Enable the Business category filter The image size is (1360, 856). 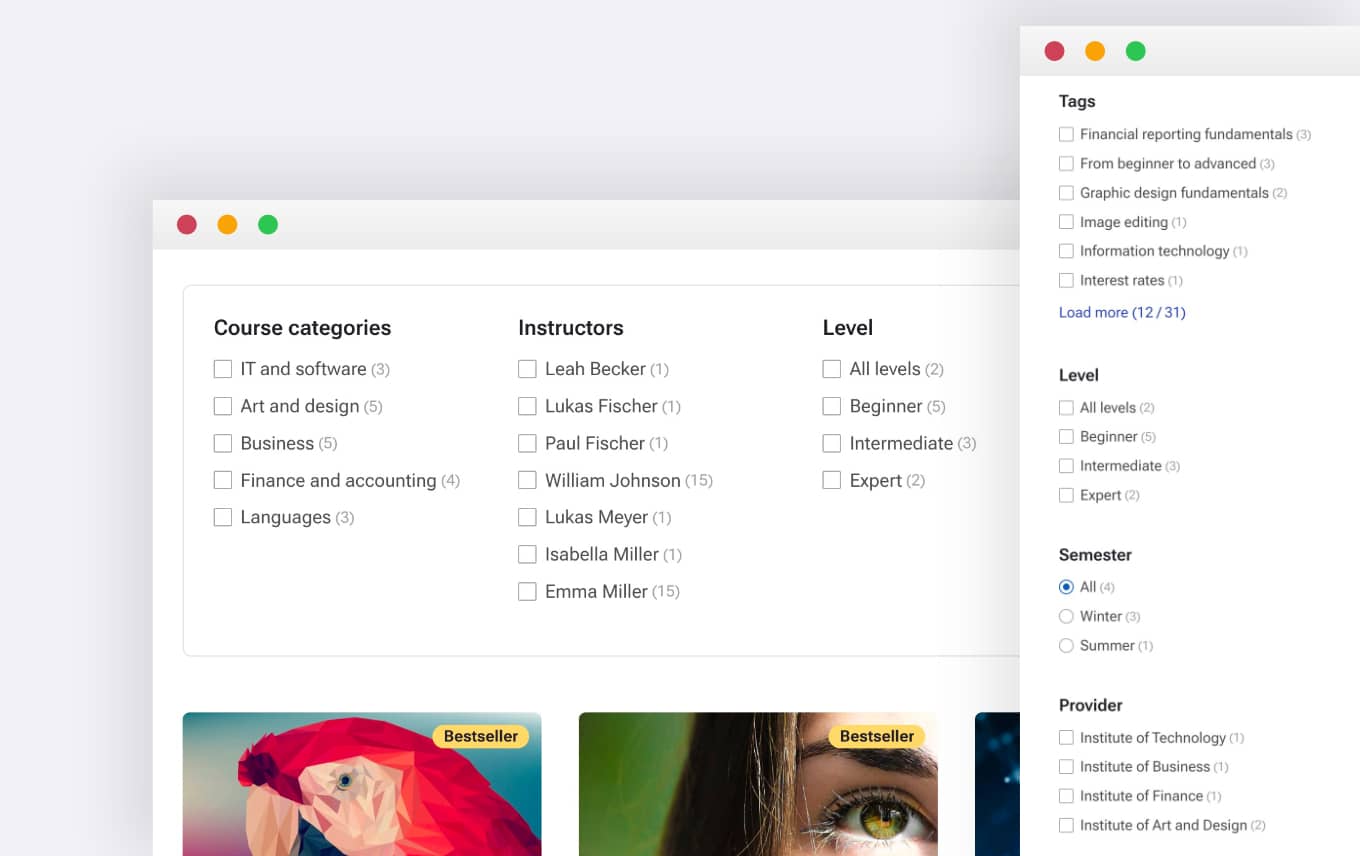click(x=223, y=443)
